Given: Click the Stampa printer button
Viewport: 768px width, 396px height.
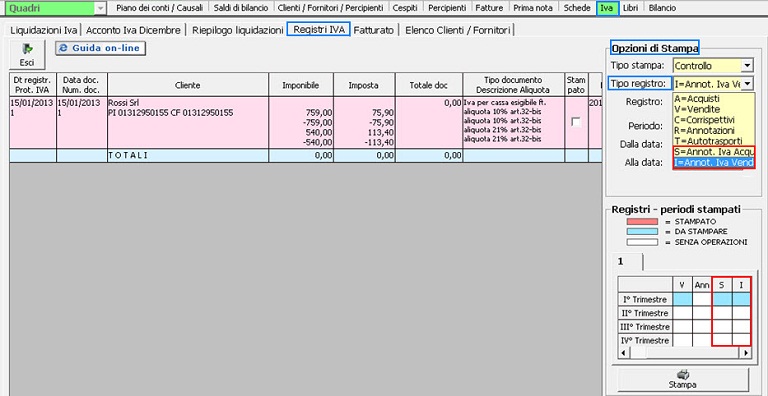Looking at the screenshot, I should coord(683,379).
